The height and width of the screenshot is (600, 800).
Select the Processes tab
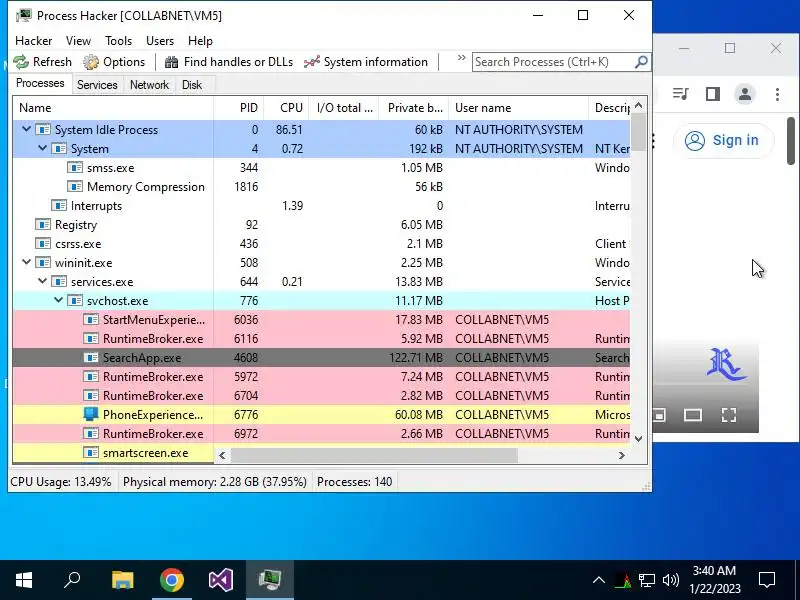40,83
